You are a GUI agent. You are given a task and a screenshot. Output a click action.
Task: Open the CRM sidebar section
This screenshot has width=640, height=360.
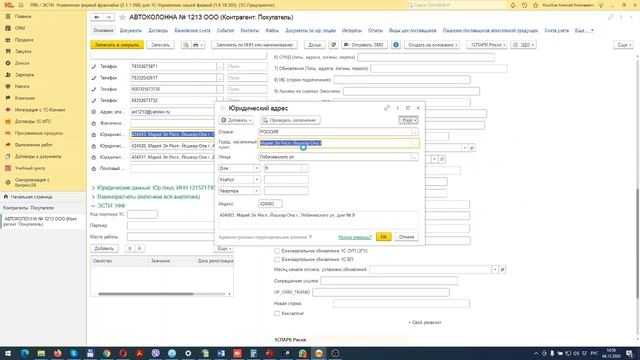tap(20, 28)
